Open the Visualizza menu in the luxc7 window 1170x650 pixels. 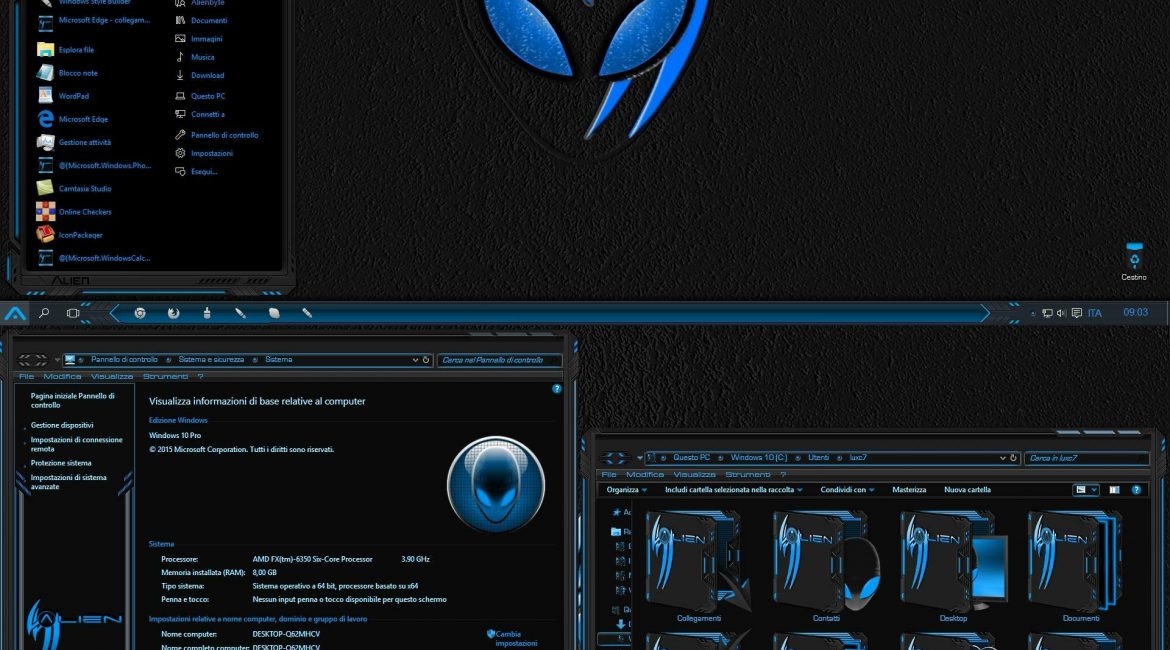(x=695, y=475)
